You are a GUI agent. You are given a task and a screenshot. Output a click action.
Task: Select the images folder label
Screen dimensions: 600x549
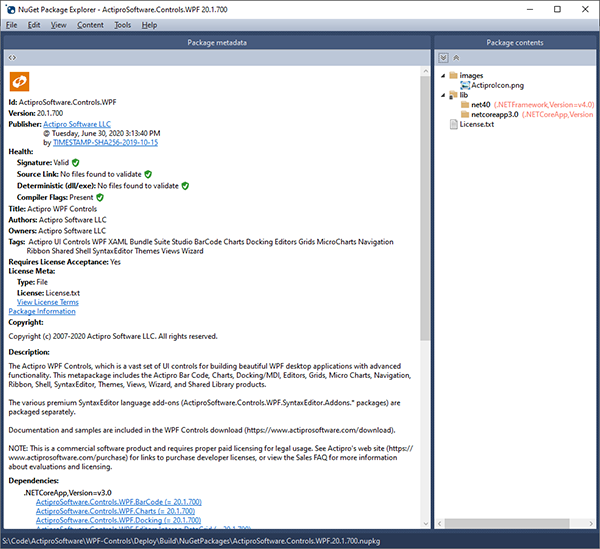(471, 75)
